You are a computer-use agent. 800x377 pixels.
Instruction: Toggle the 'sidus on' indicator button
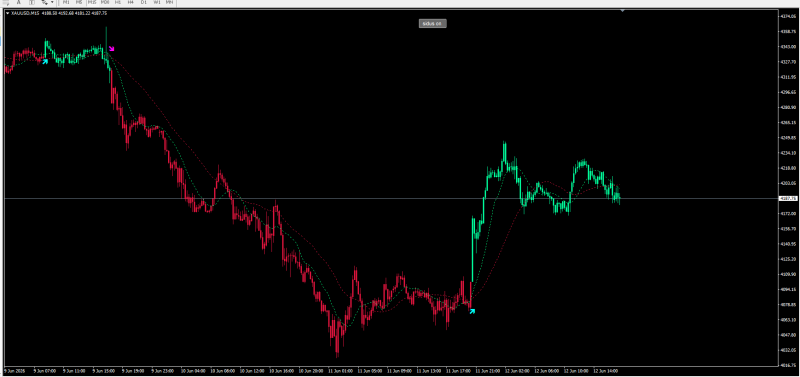coord(433,23)
